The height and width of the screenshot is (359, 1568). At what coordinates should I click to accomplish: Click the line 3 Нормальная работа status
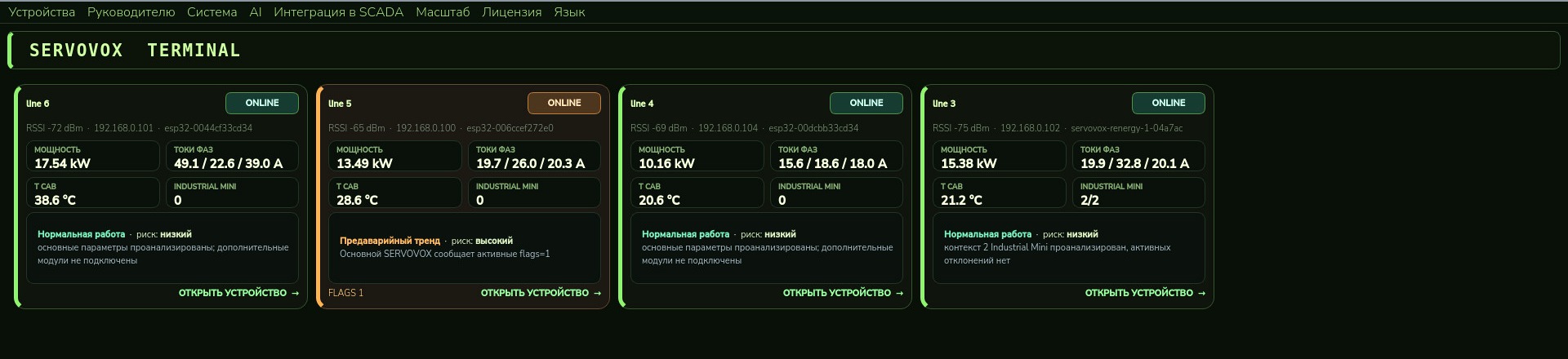click(987, 234)
